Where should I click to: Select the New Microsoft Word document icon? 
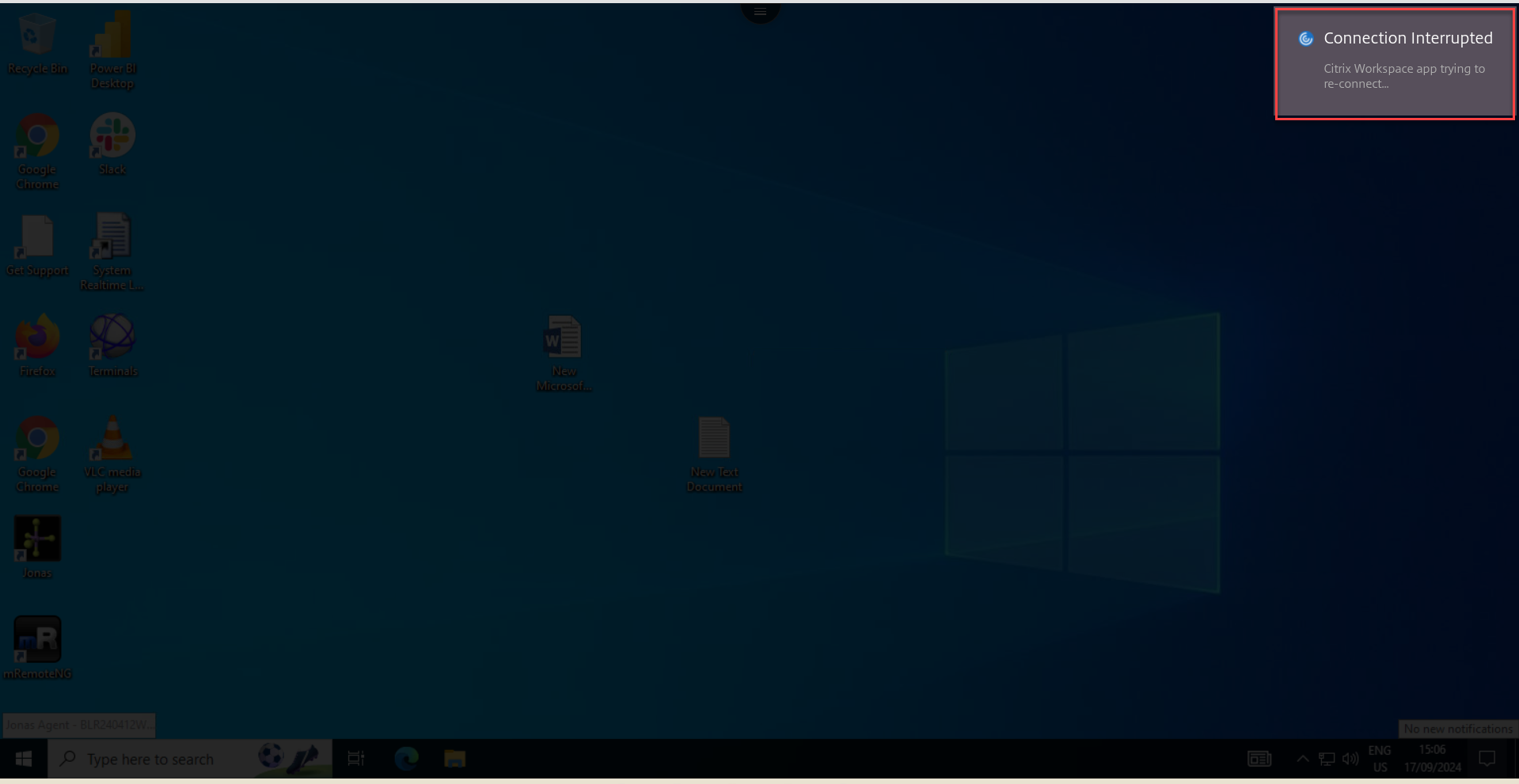click(x=564, y=353)
